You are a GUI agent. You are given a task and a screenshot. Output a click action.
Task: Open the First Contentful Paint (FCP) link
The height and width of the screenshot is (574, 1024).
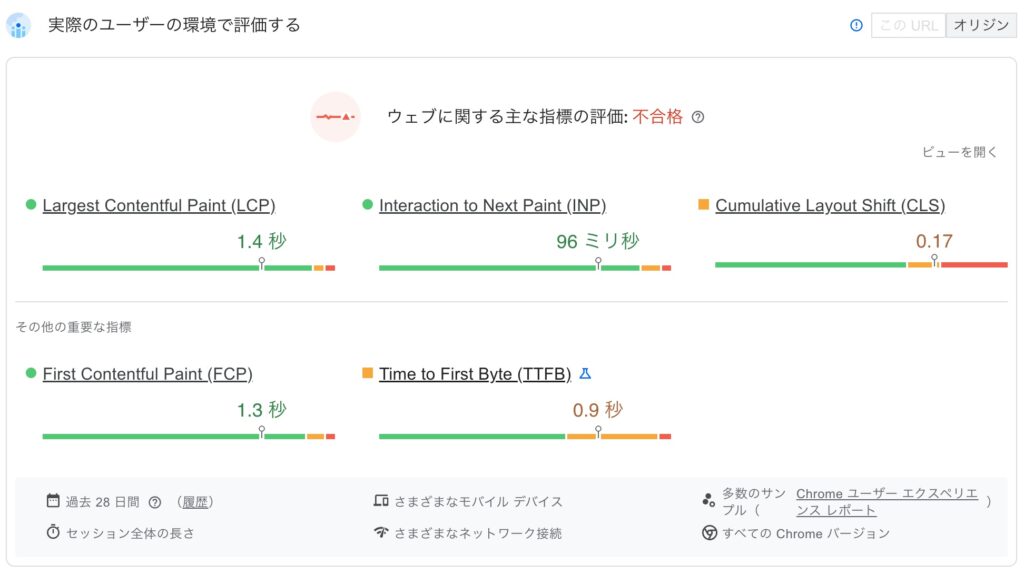[x=147, y=374]
